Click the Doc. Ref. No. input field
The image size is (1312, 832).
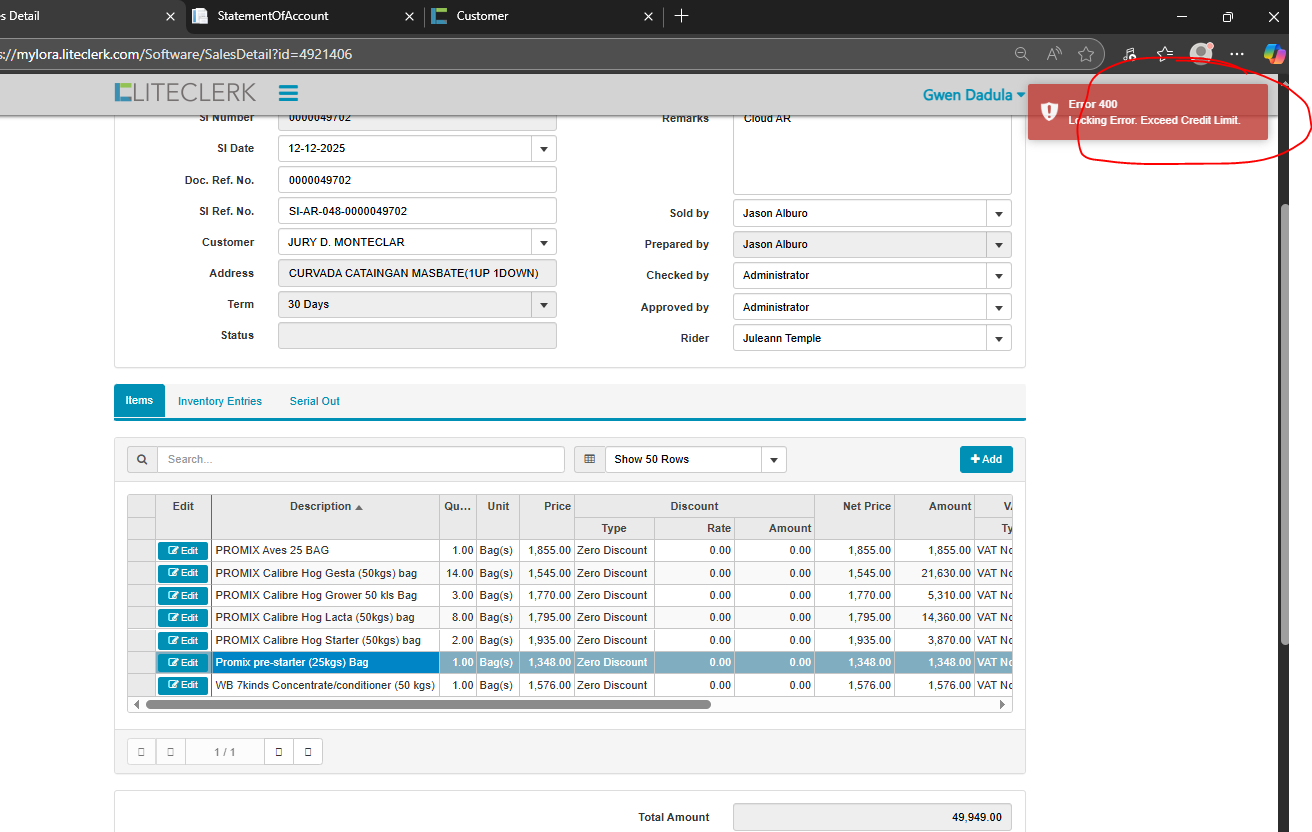(417, 180)
